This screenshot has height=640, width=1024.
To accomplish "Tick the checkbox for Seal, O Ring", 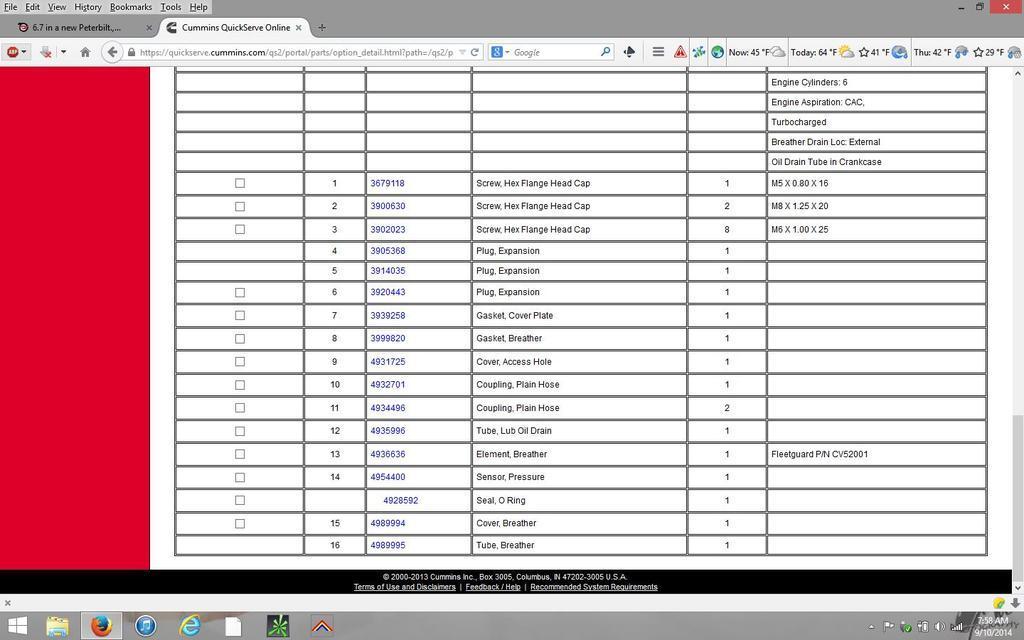I will (x=240, y=500).
